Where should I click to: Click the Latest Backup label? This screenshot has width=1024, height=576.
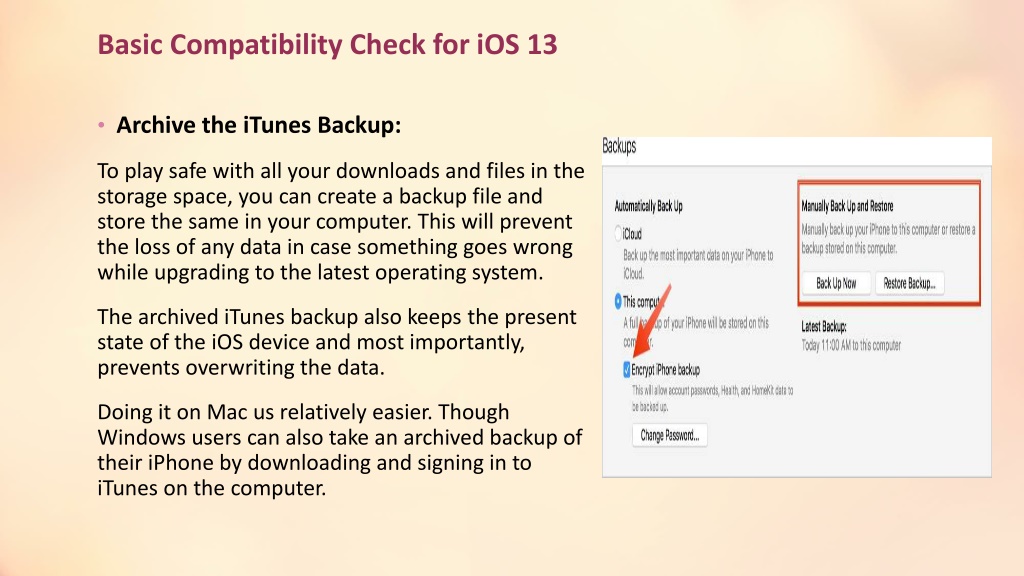click(824, 327)
